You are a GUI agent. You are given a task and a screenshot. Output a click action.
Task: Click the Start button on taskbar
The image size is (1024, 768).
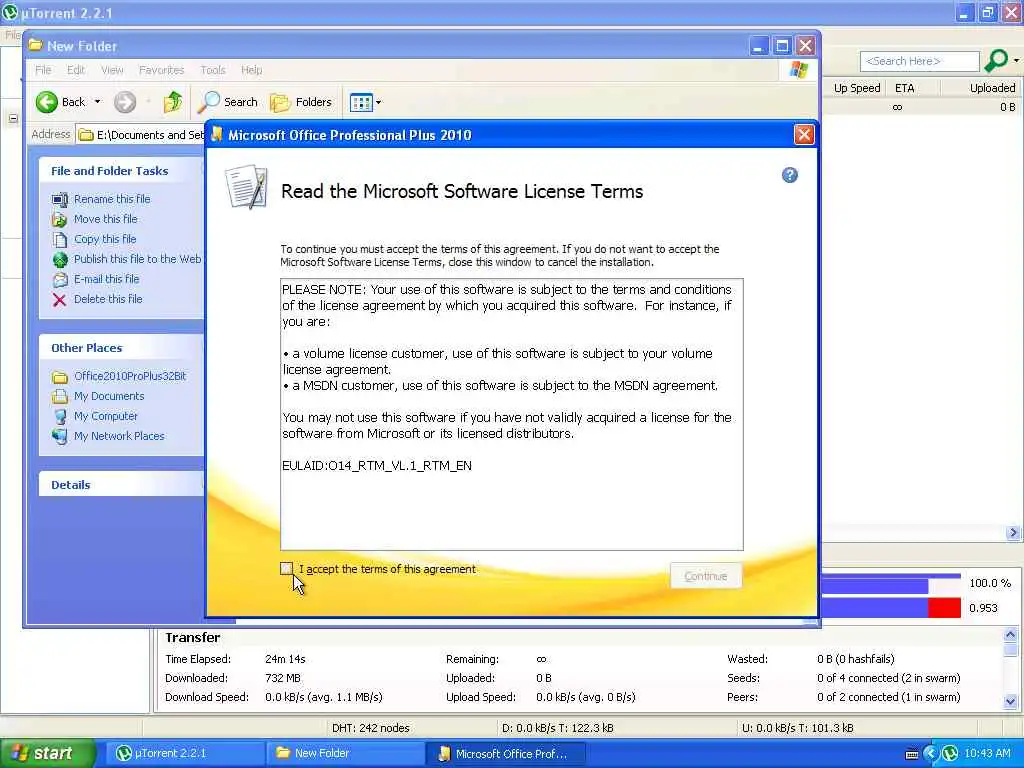[x=46, y=754]
